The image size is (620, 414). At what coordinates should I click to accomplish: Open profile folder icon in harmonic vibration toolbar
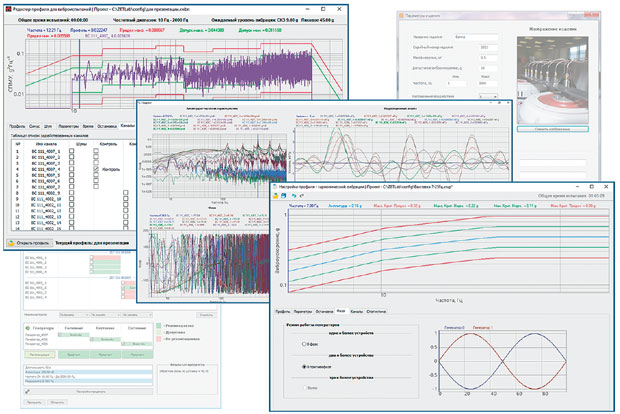click(276, 196)
